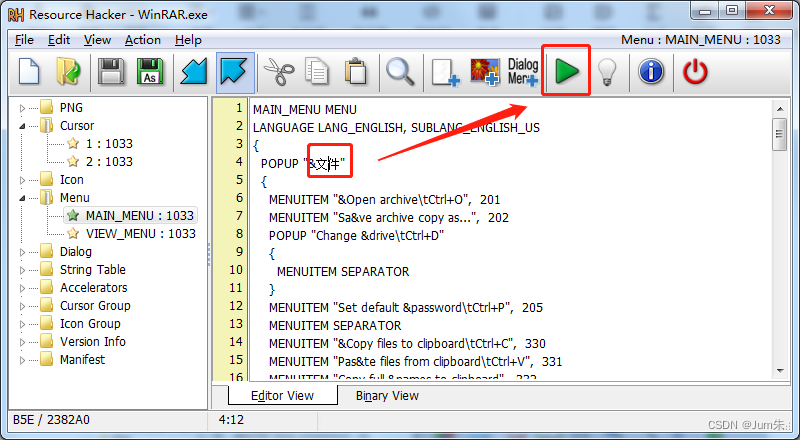Expand the Dialog folder node

pyautogui.click(x=22, y=252)
